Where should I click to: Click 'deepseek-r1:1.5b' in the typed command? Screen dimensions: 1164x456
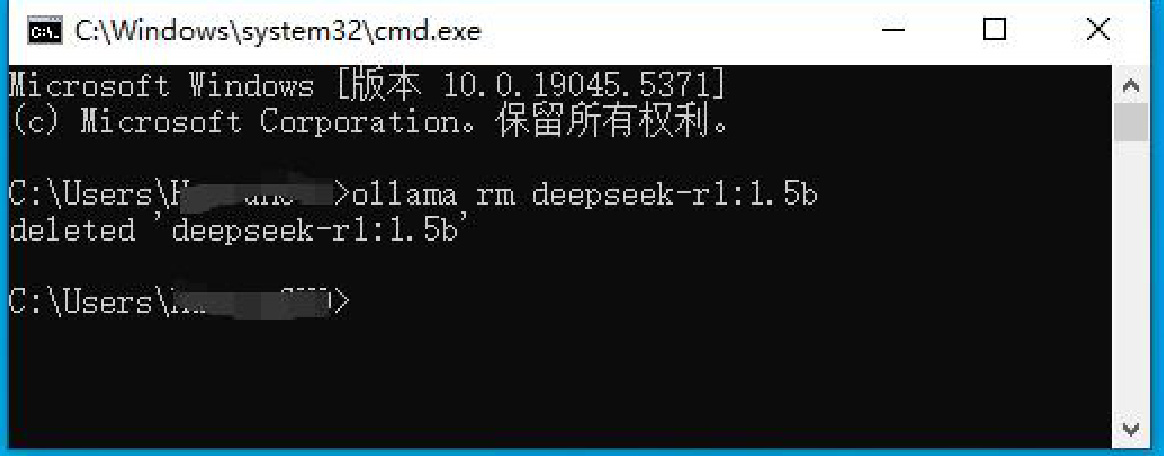click(x=675, y=194)
